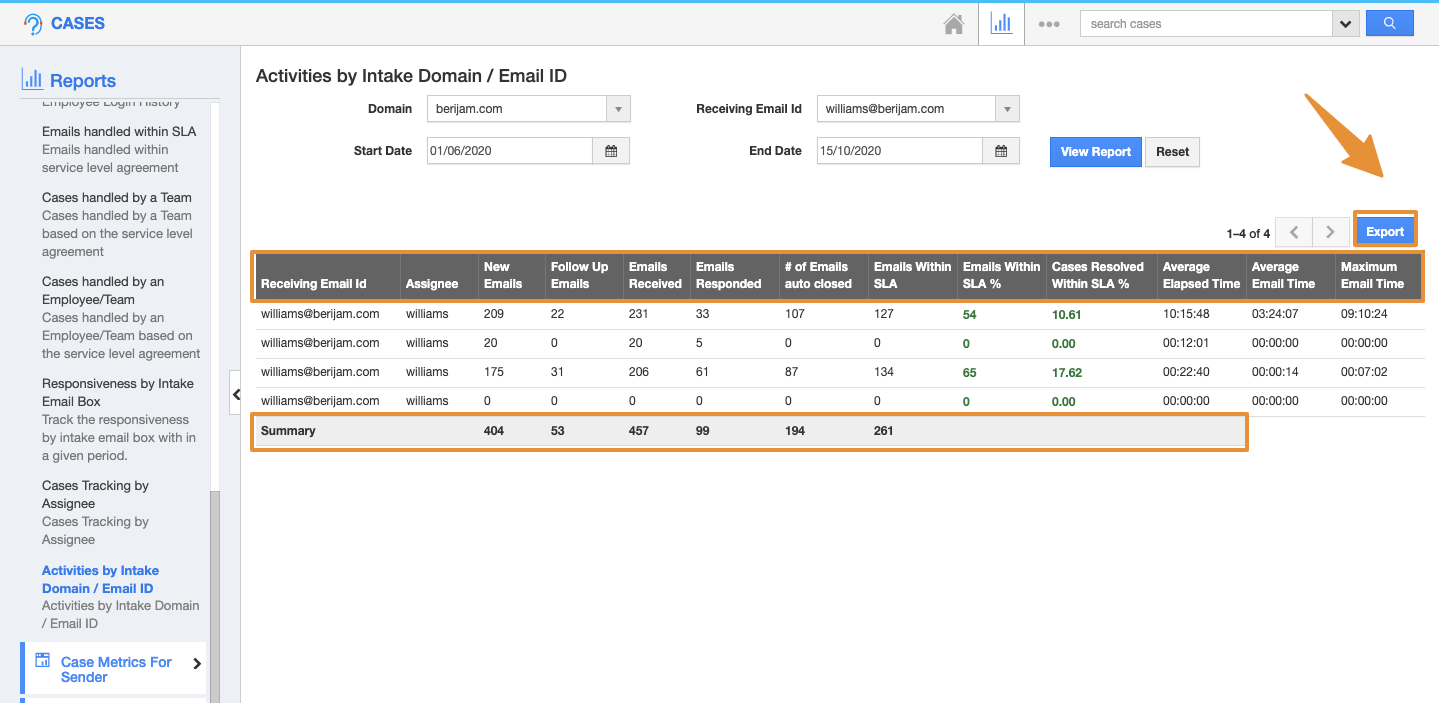Click the three-dot more options icon
This screenshot has width=1439, height=703.
(1048, 24)
